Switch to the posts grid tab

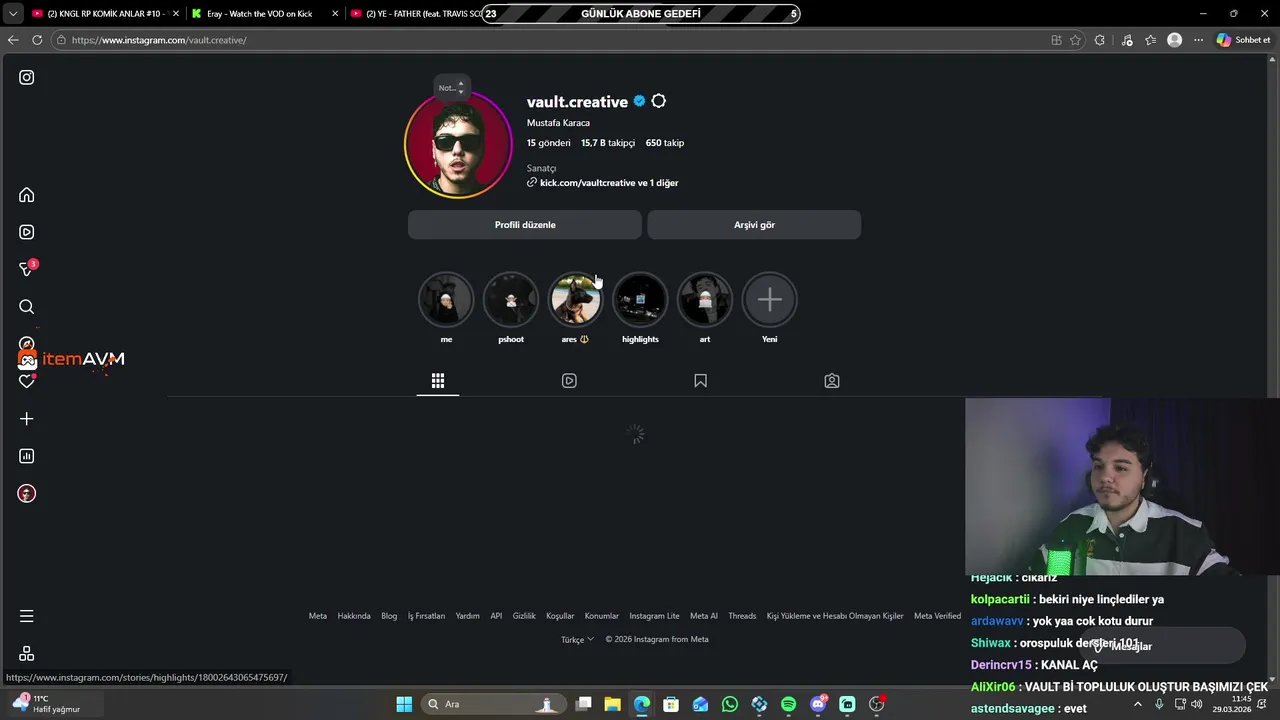tap(438, 381)
